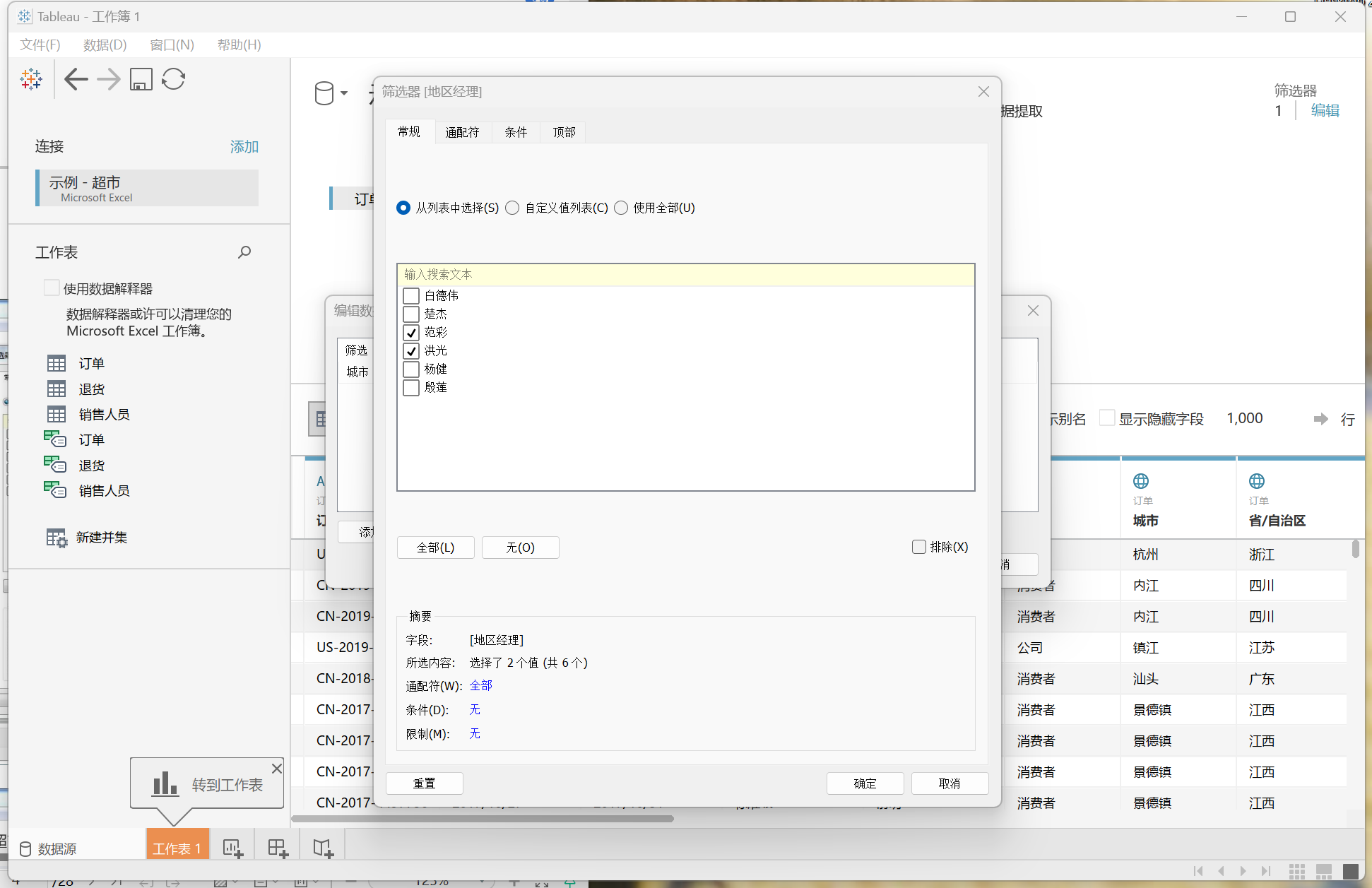Click the new dashboard tab icon

click(278, 848)
